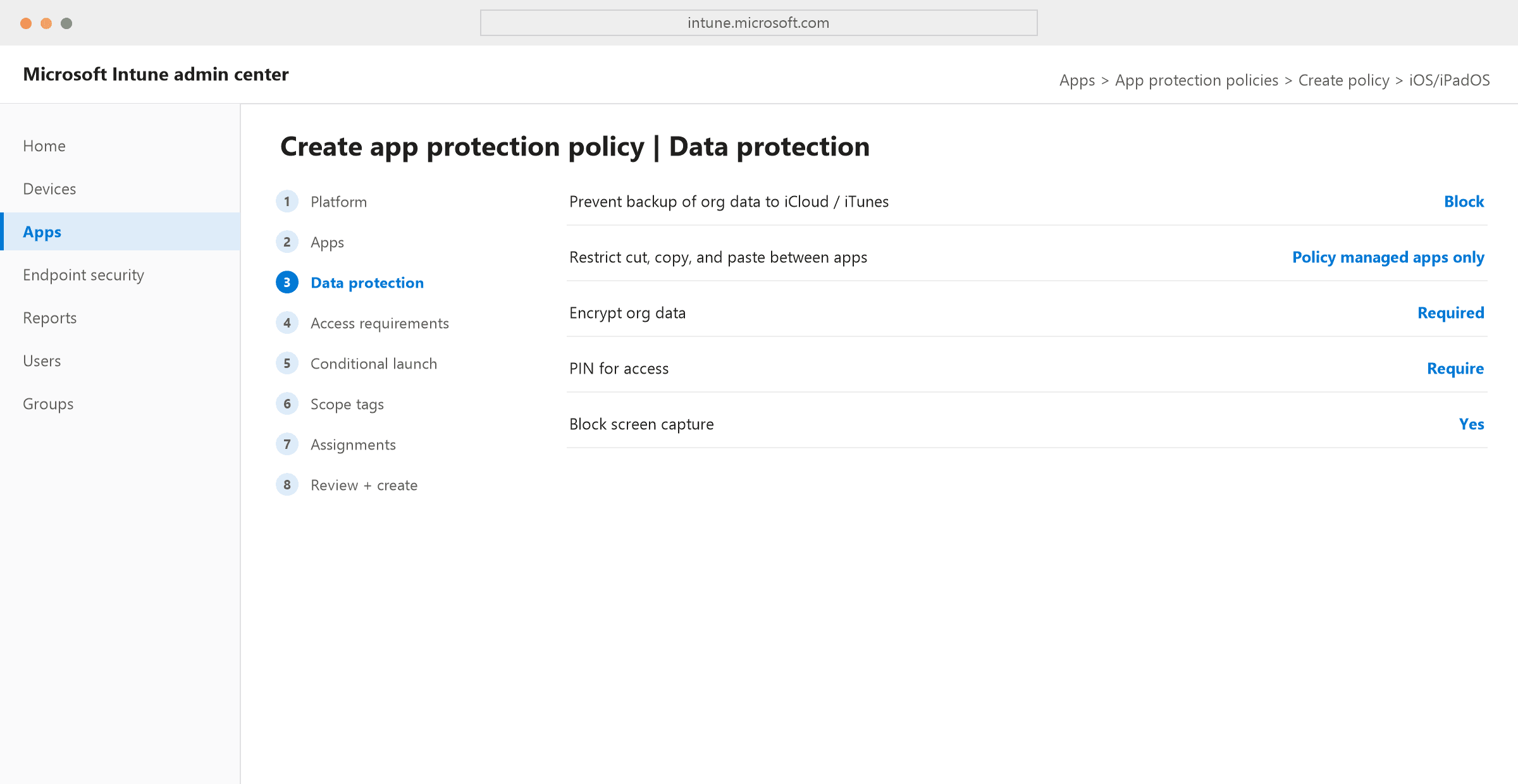
Task: Toggle Block screen capture Yes value
Action: [1471, 424]
